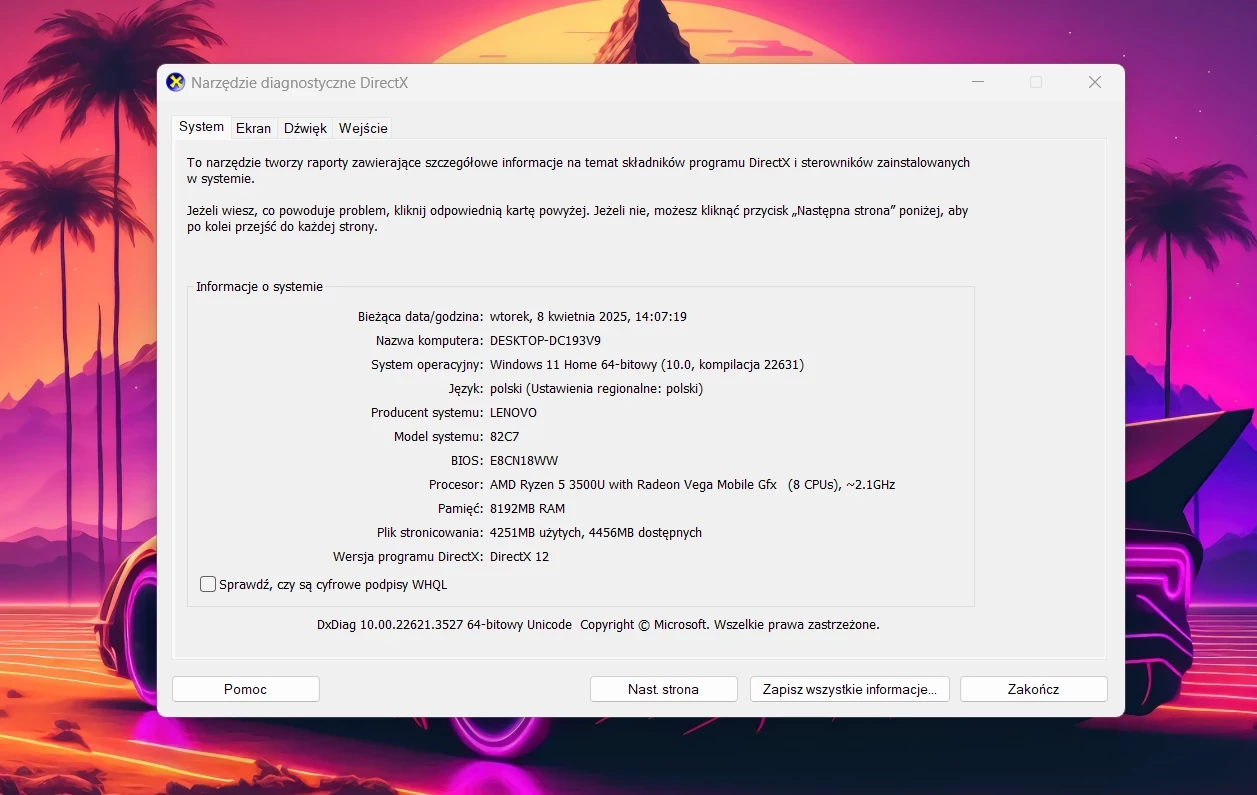Click the Procesor field label
1257x795 pixels.
coord(456,485)
